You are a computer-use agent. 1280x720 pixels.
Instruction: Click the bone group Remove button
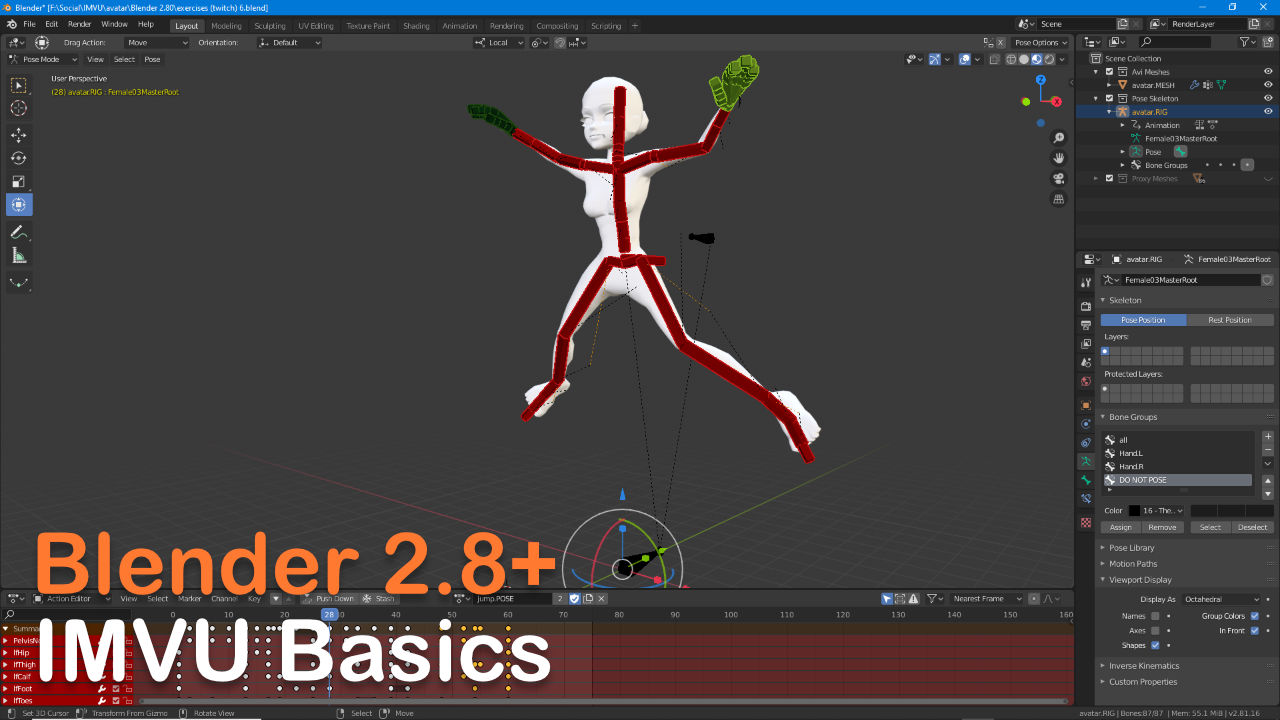coord(1162,527)
